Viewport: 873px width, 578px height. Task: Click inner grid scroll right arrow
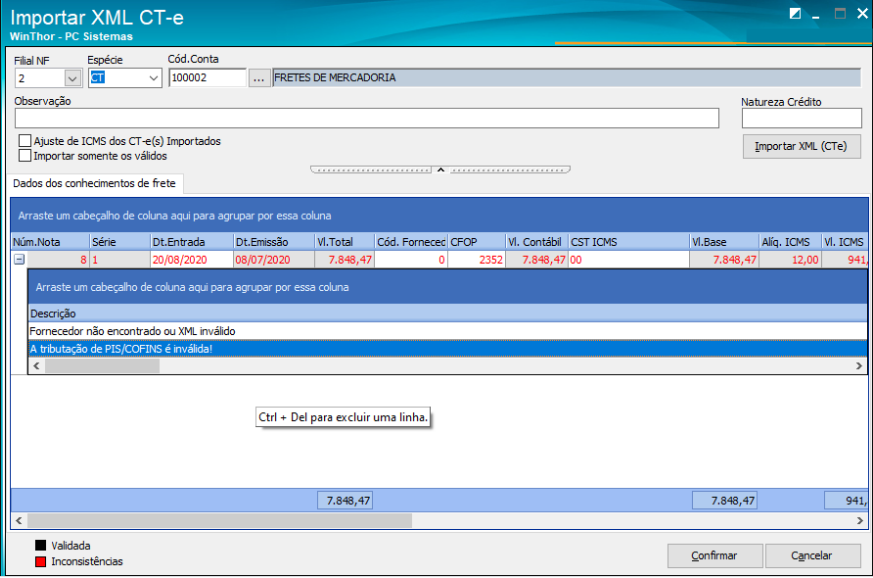pyautogui.click(x=859, y=366)
